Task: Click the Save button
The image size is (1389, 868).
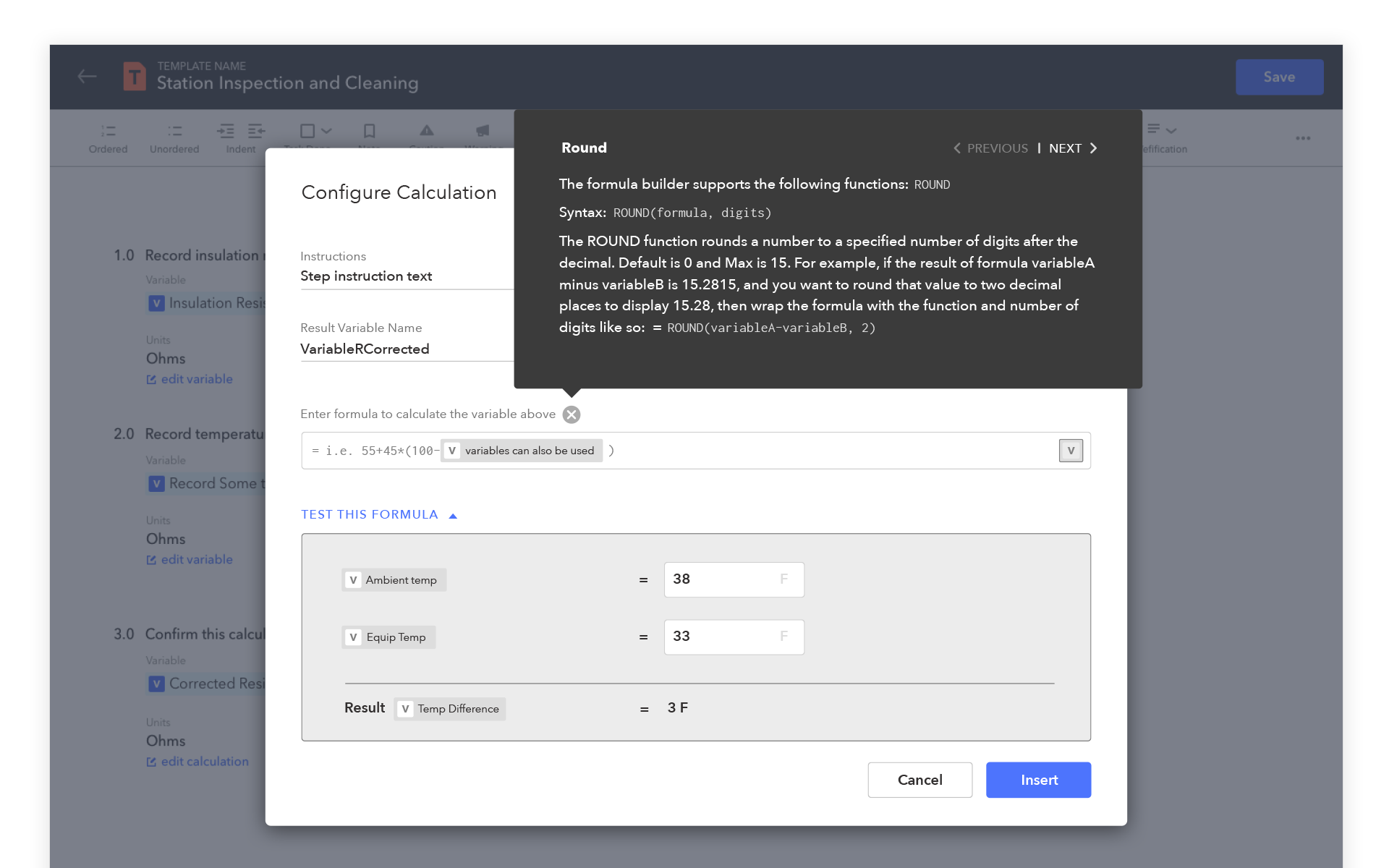Action: pos(1279,77)
